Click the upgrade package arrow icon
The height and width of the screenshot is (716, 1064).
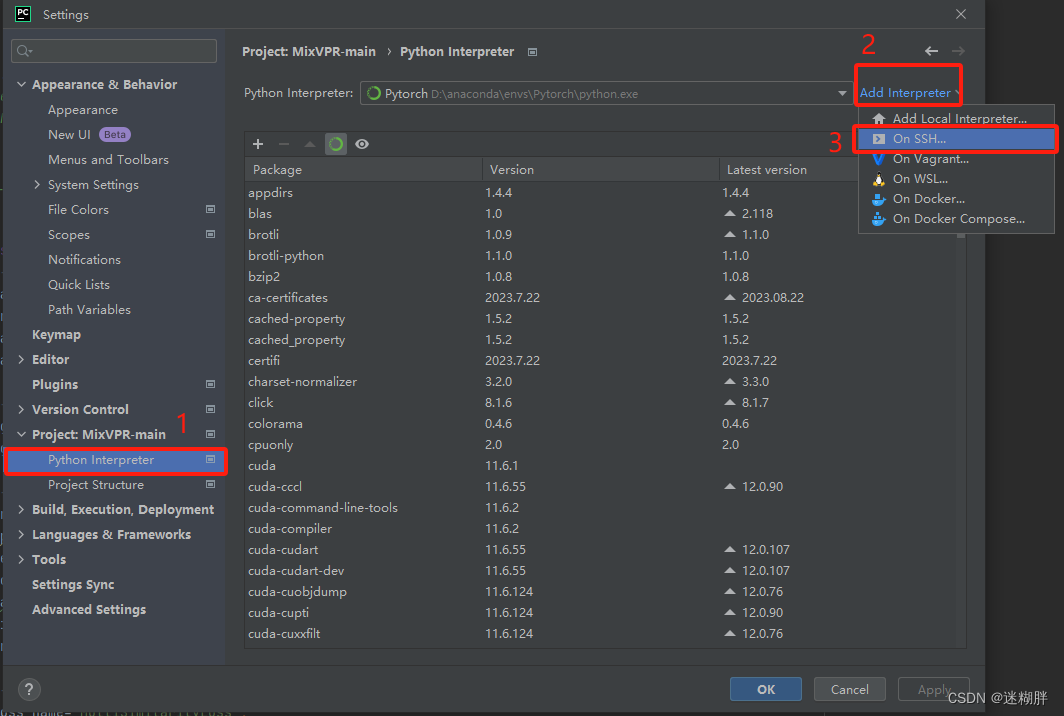click(309, 144)
